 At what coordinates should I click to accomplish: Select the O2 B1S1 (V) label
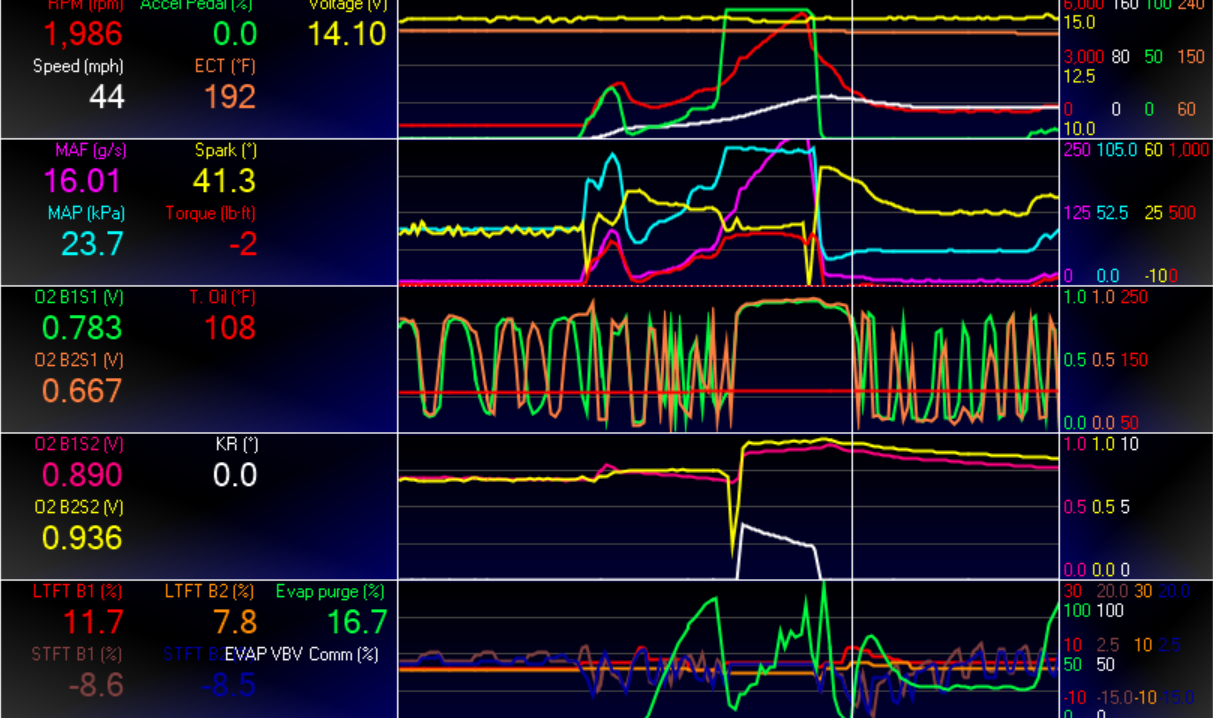pos(79,297)
